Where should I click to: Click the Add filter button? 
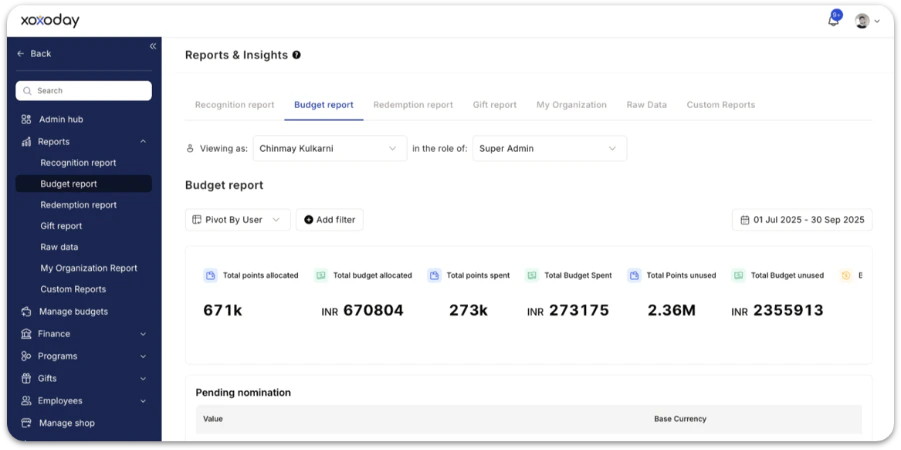(x=329, y=220)
